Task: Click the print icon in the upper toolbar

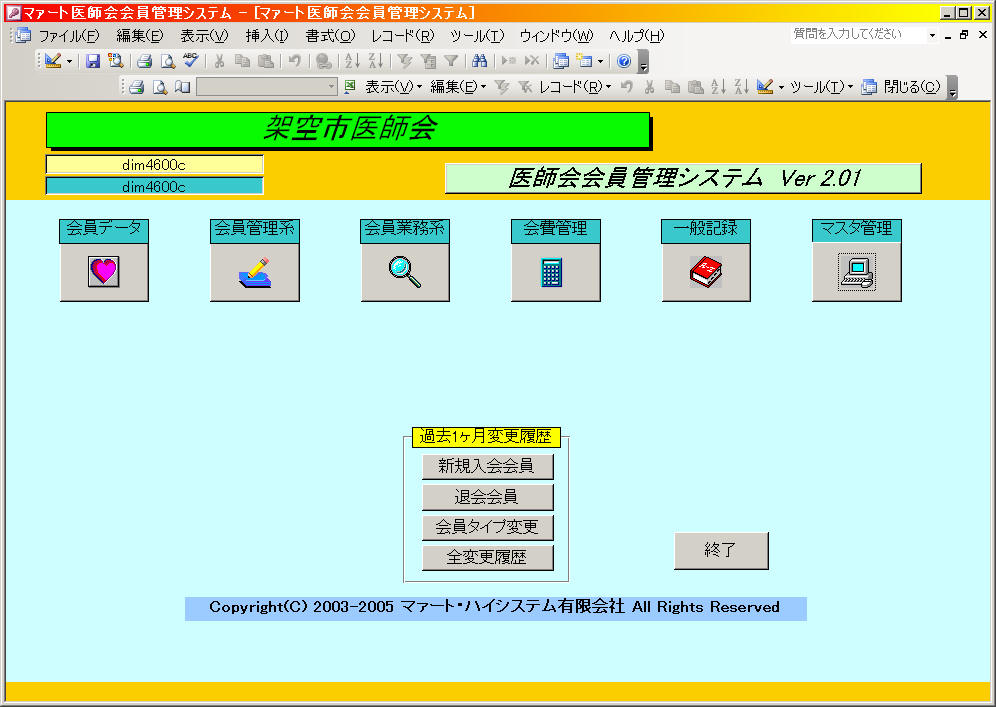Action: (x=144, y=61)
